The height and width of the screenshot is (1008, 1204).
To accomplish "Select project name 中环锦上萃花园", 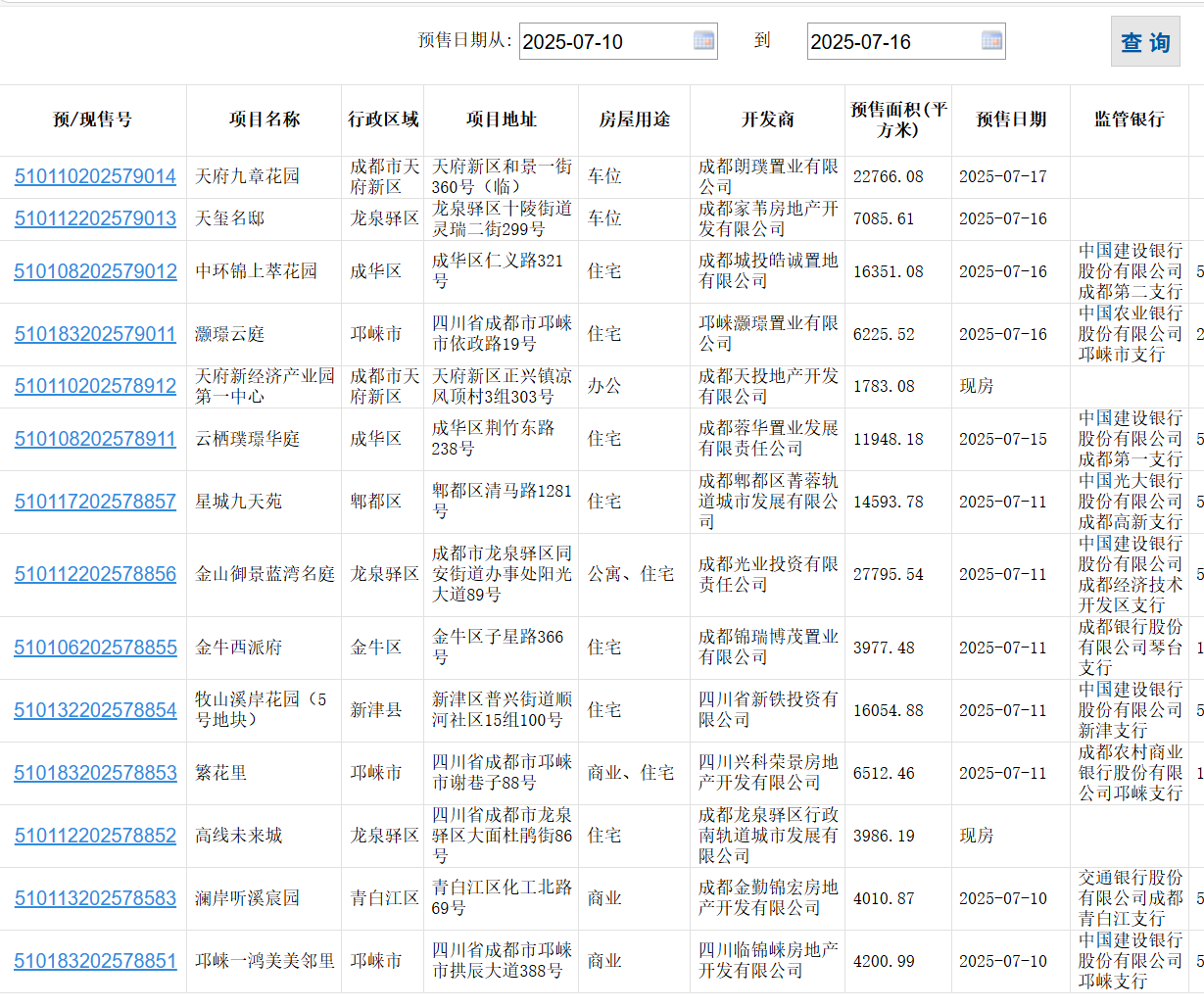I will click(256, 271).
